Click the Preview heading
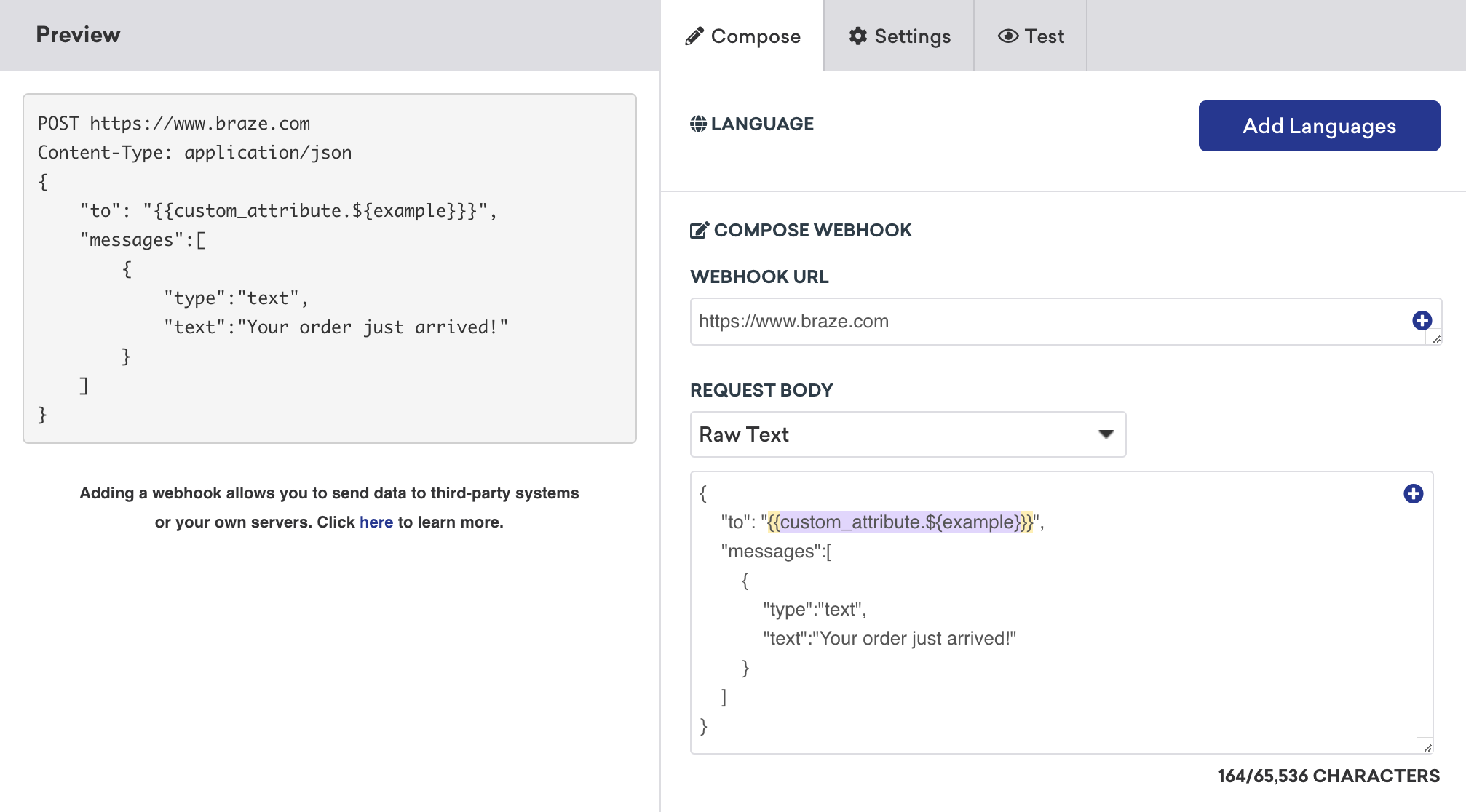The width and height of the screenshot is (1466, 812). [78, 34]
